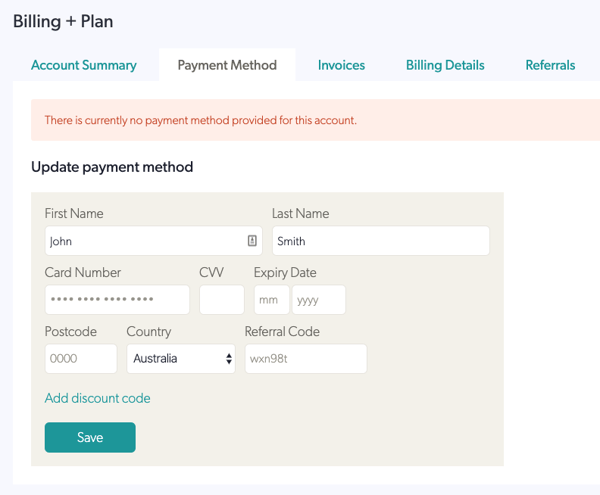Click the Save button
This screenshot has width=600, height=495.
coord(90,437)
